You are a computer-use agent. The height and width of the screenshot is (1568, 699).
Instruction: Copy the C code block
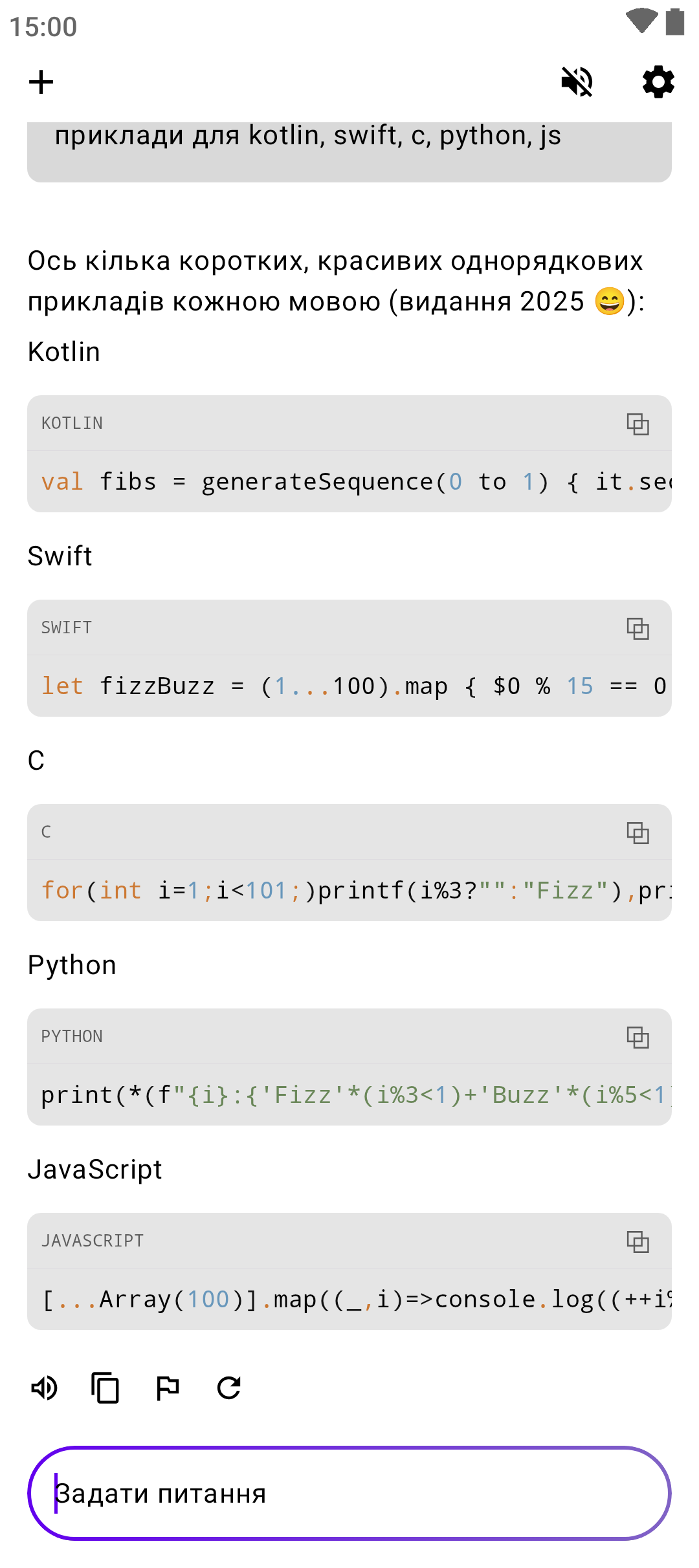click(638, 833)
